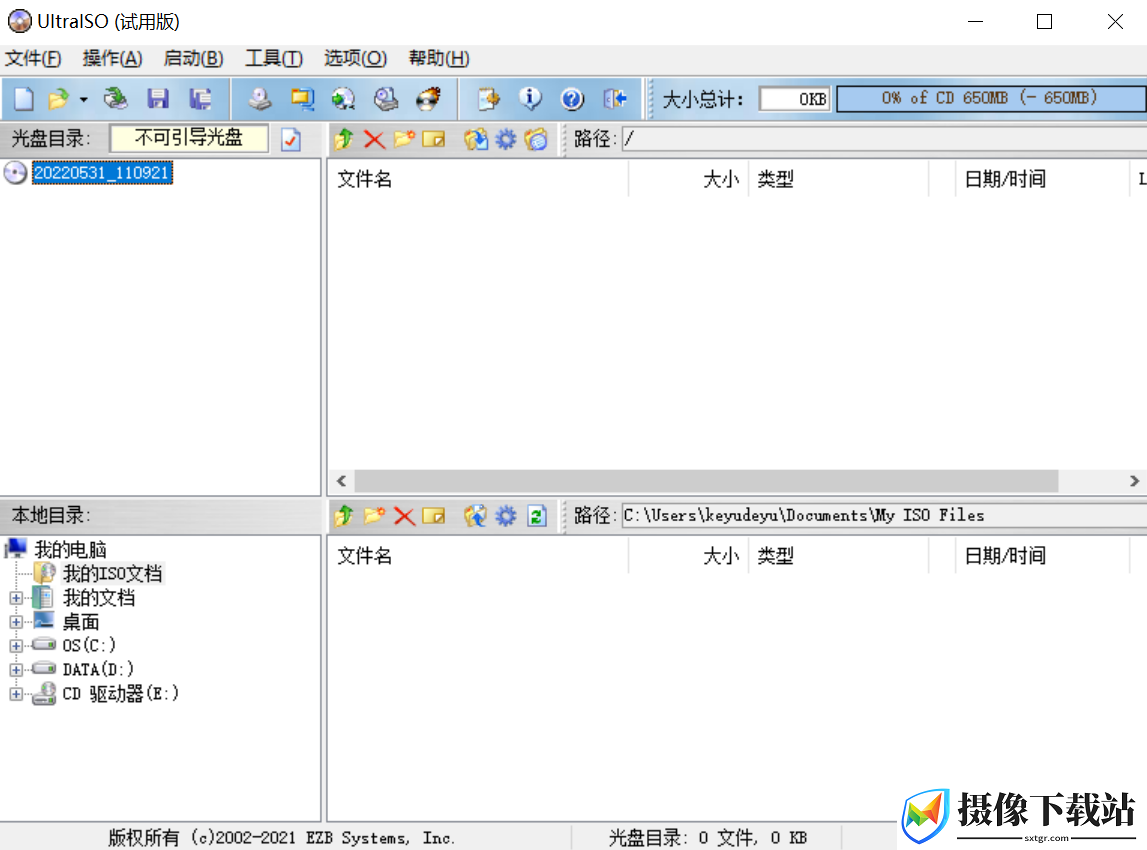Sort the local pane by 文件名 column
This screenshot has width=1147, height=850.
pyautogui.click(x=478, y=556)
